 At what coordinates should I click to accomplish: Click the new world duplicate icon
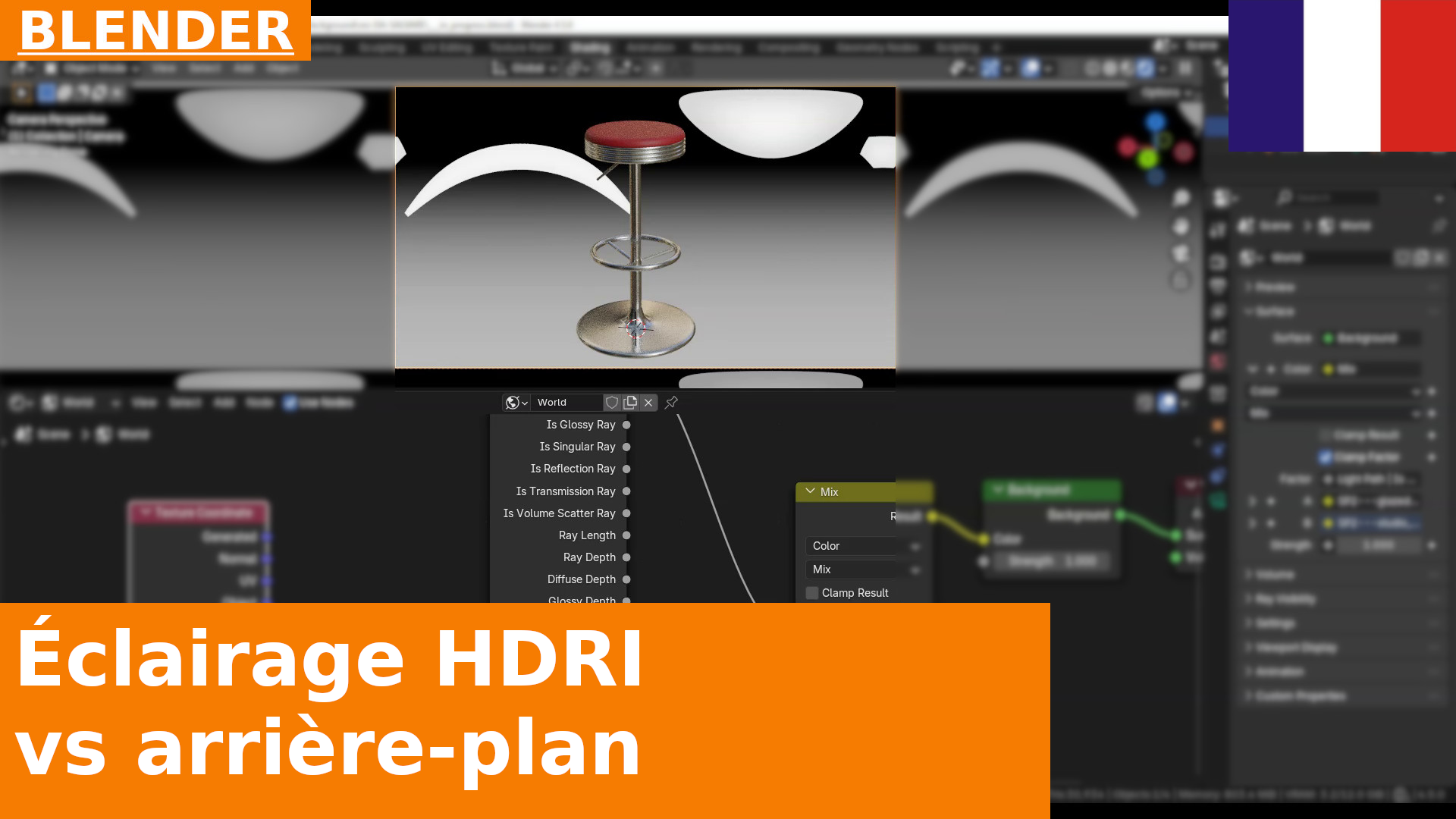tap(630, 403)
